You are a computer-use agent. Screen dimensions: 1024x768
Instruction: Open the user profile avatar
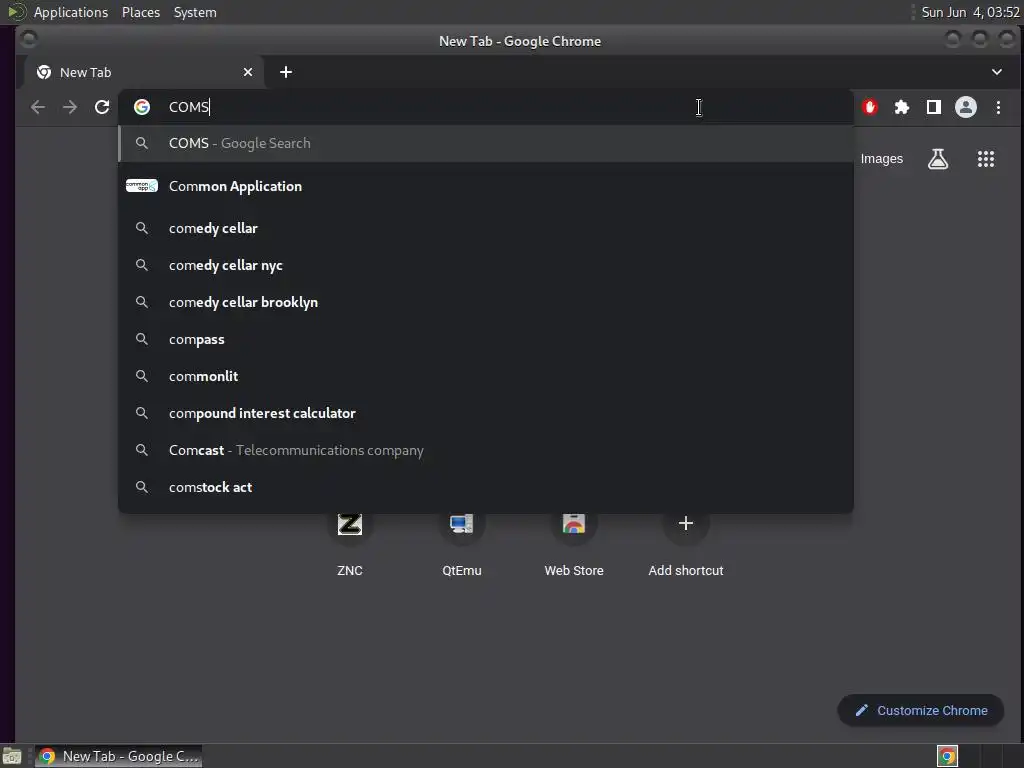(966, 107)
